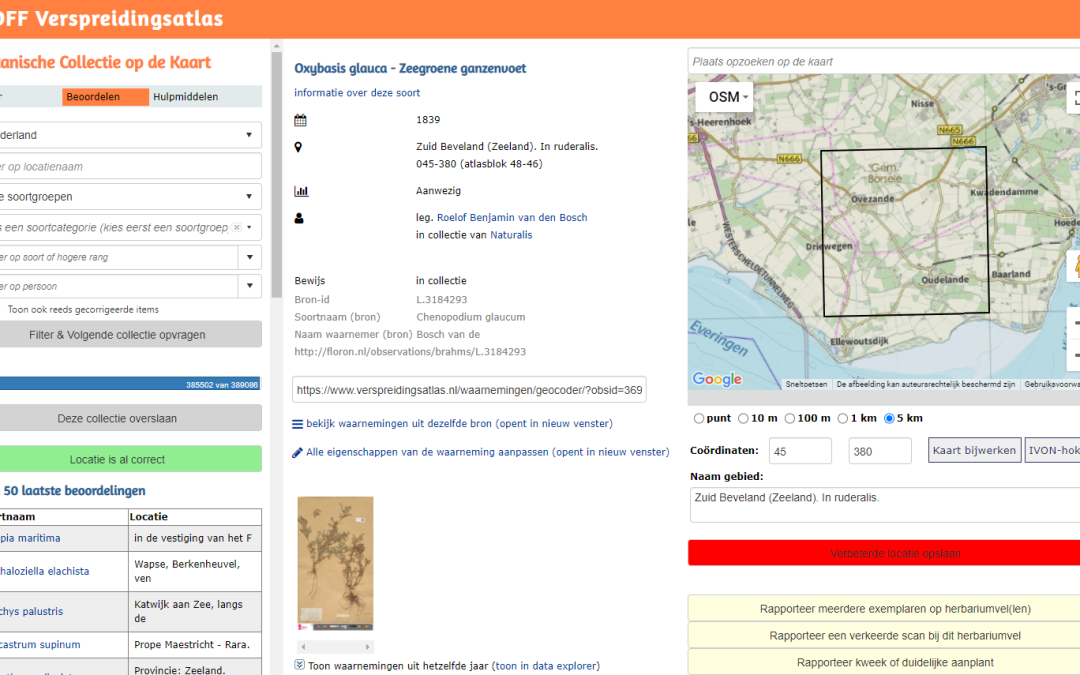Open the OSM map type dropdown
Screen dimensions: 1080x675
click(x=725, y=97)
